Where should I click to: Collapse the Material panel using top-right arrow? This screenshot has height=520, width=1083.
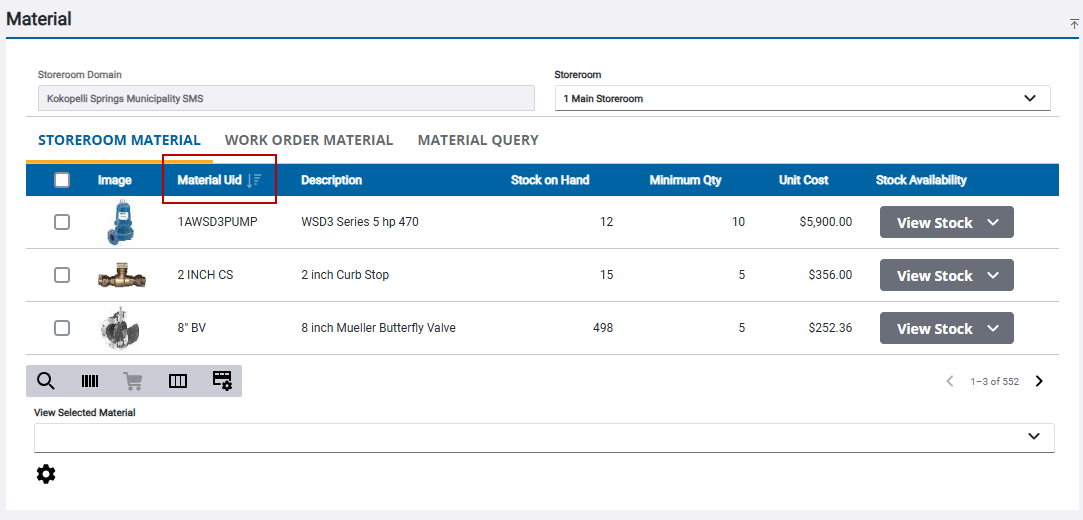1074,23
